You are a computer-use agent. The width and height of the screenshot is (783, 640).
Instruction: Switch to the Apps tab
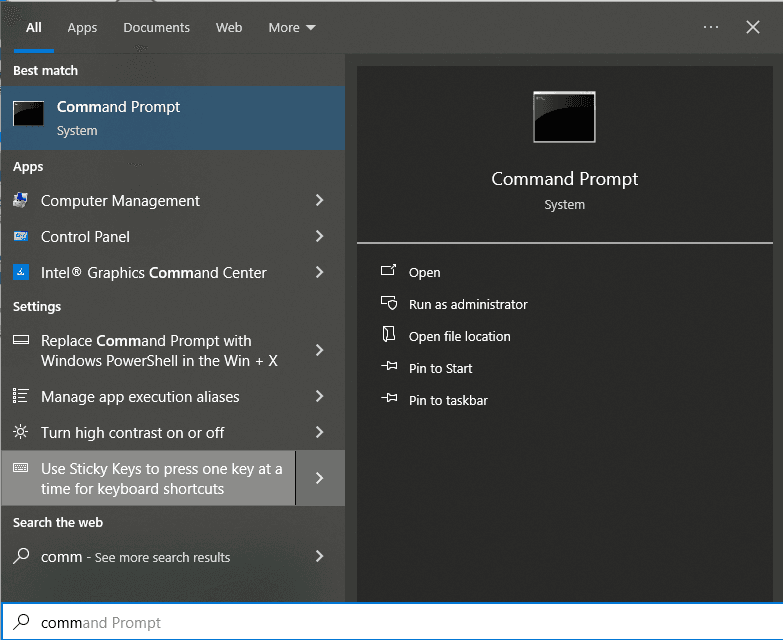coord(82,27)
